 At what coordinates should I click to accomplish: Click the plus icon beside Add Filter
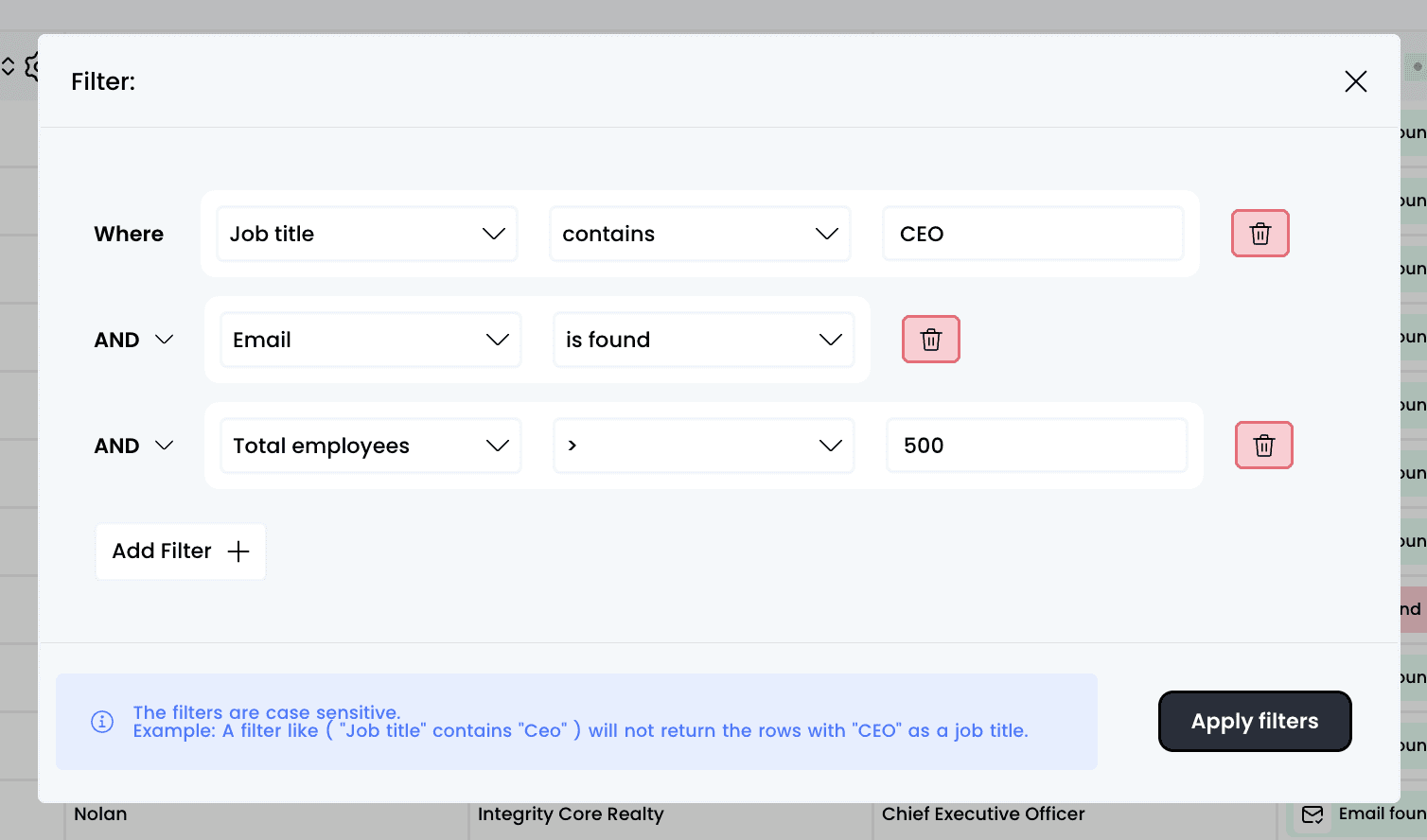tap(238, 551)
